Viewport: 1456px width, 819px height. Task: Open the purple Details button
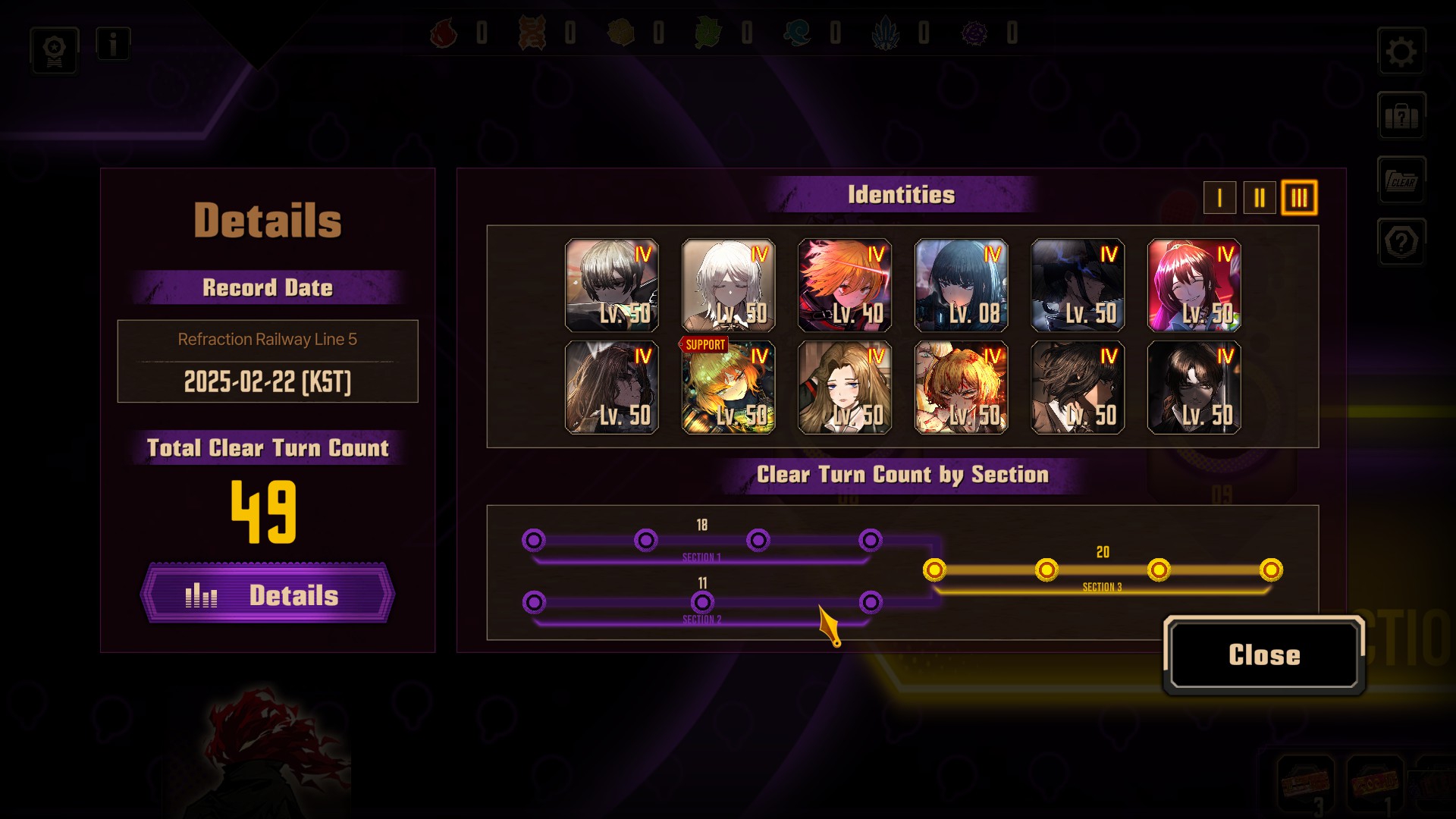(268, 595)
